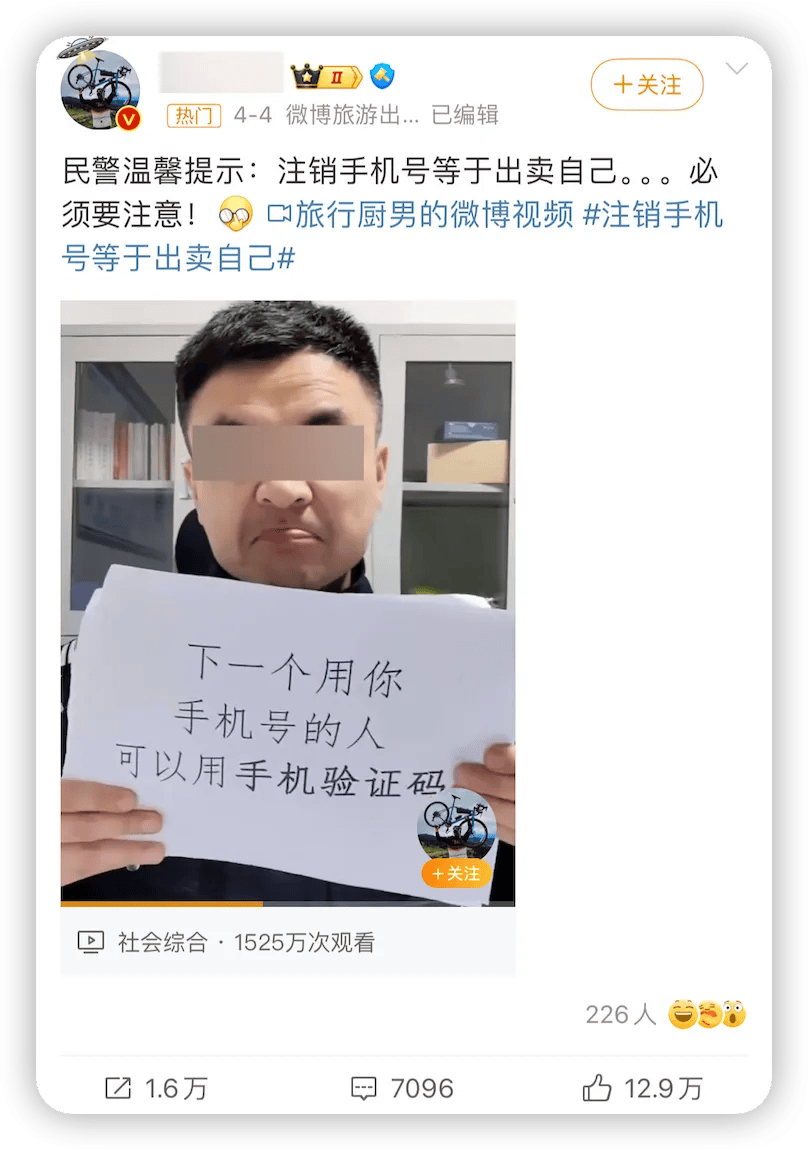Tap the blue verification badge icon
This screenshot has height=1150, width=808.
pos(382,75)
